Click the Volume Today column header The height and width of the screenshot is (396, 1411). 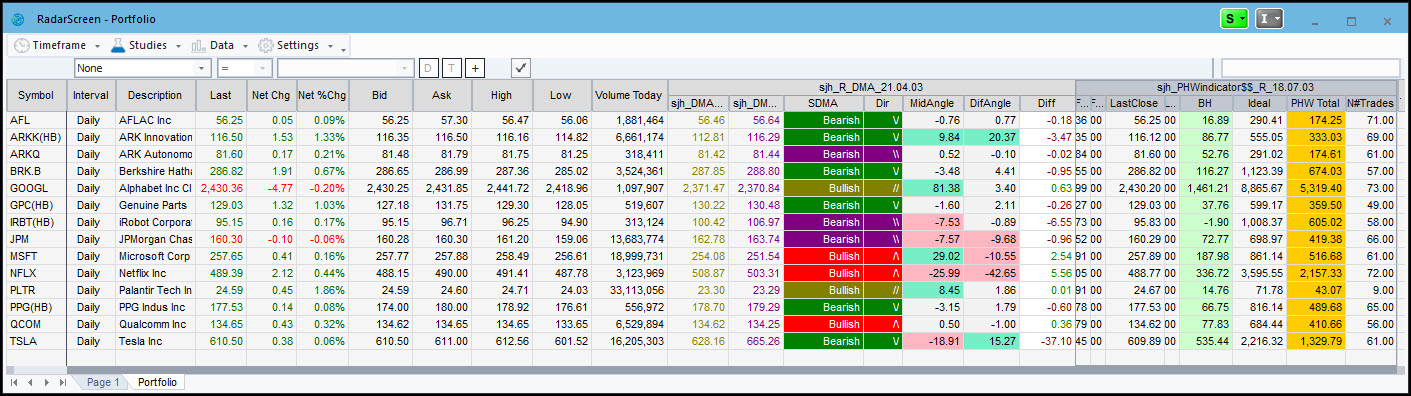coord(629,96)
